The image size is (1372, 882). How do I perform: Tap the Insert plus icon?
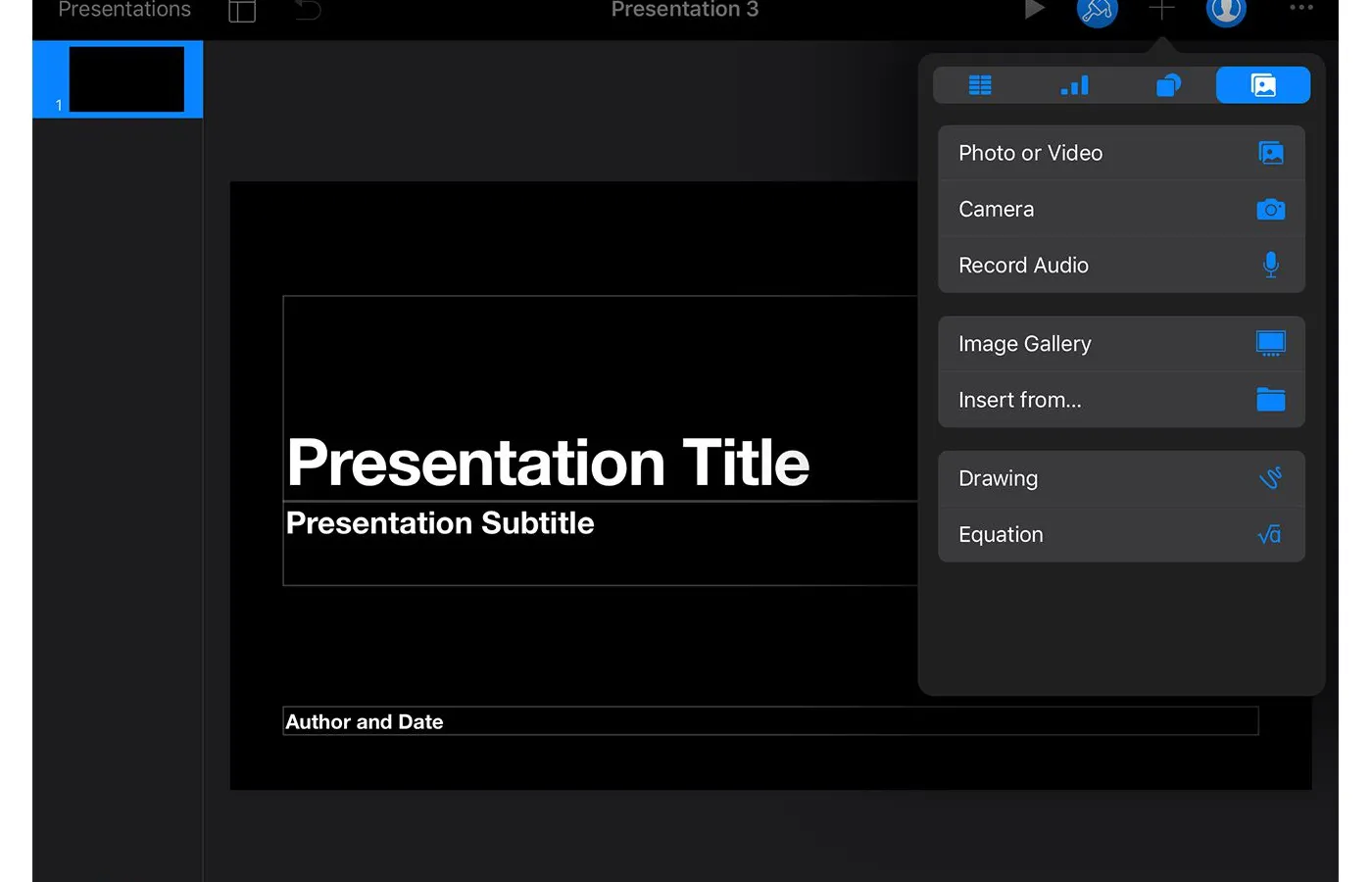point(1161,11)
